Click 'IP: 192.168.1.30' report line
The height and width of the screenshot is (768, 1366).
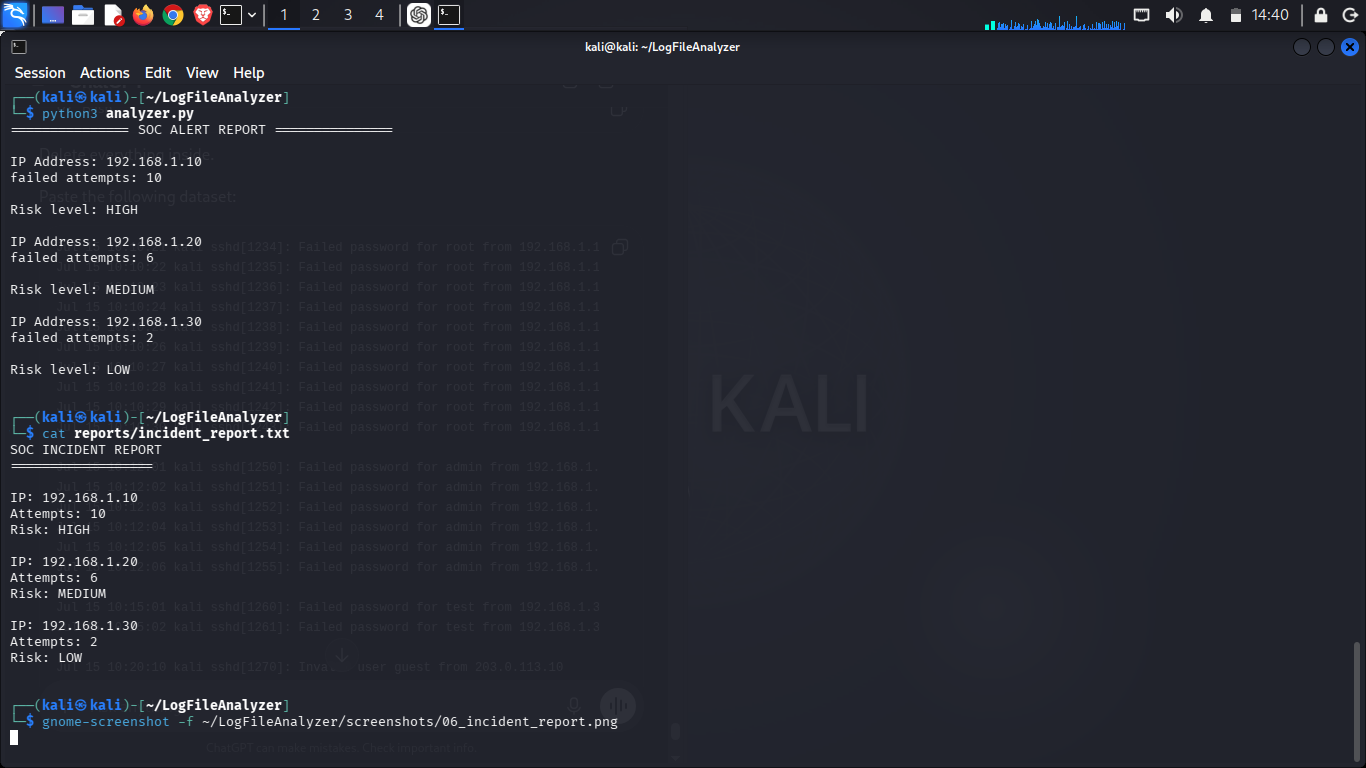click(x=74, y=625)
